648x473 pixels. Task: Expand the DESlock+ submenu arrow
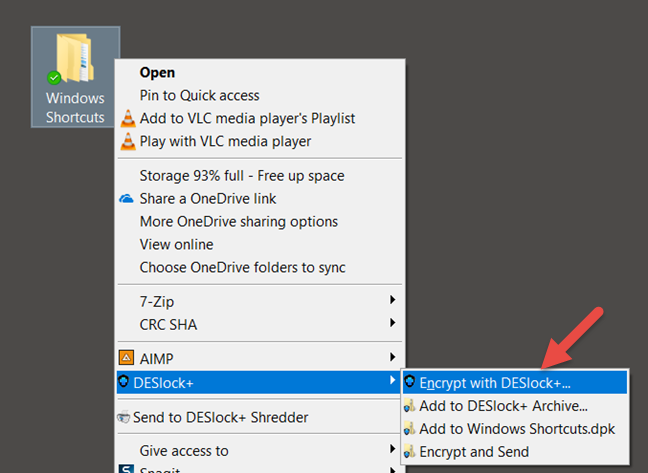tap(392, 380)
